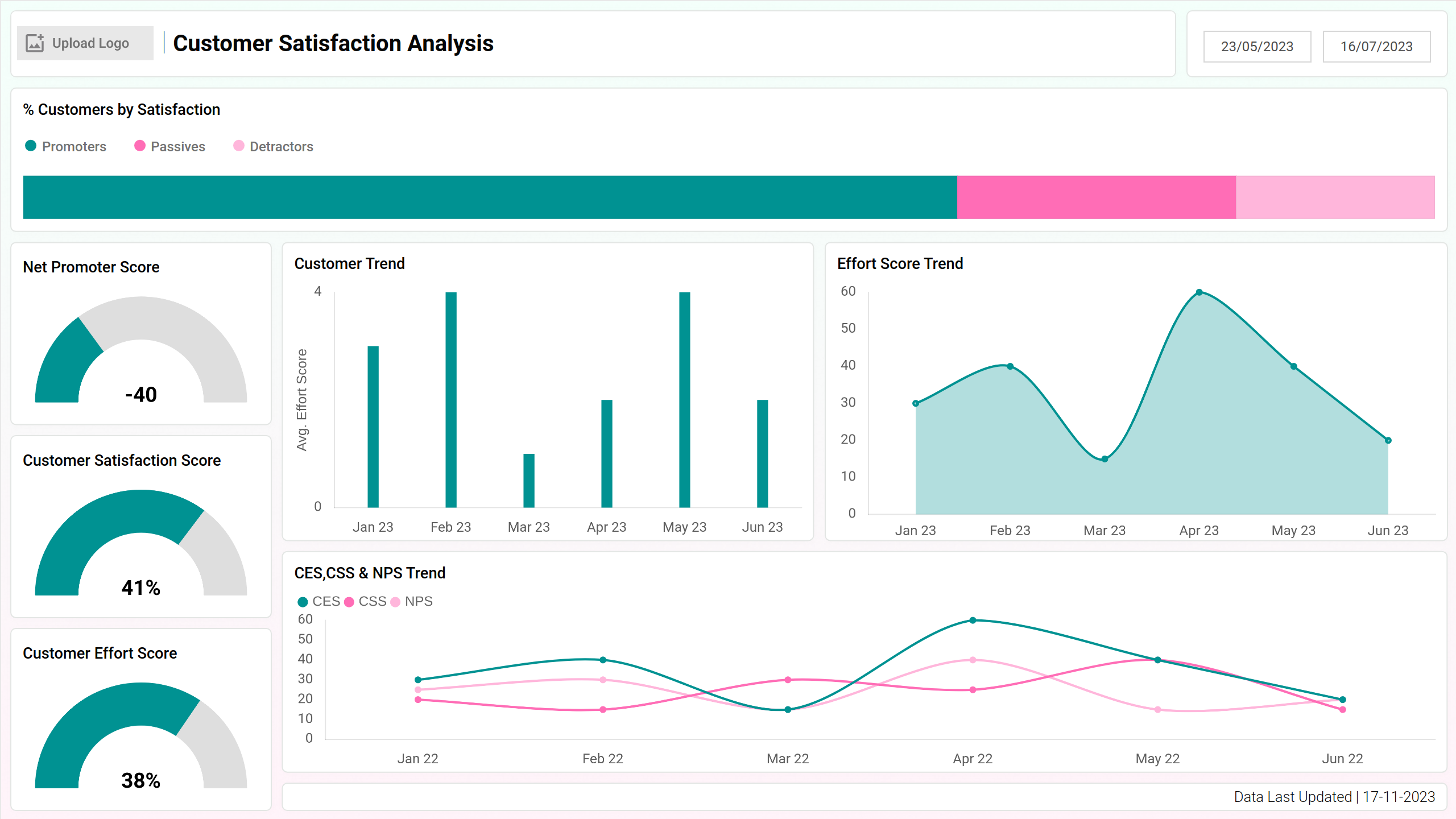Open the end date field 16/07/2023
The height and width of the screenshot is (819, 1456).
coord(1376,47)
